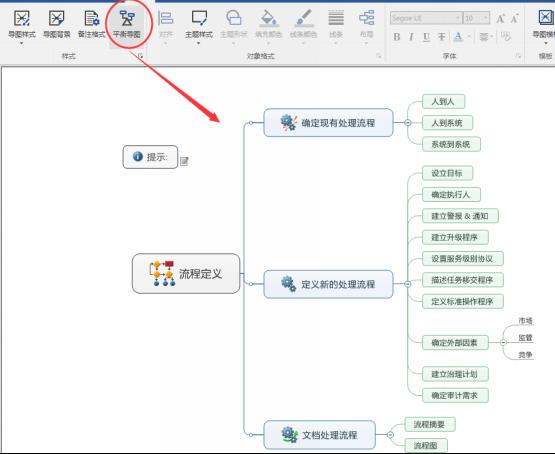This screenshot has height=454, width=555.
Task: Open dropdown arrow under 导图样式
Action: pos(22,43)
